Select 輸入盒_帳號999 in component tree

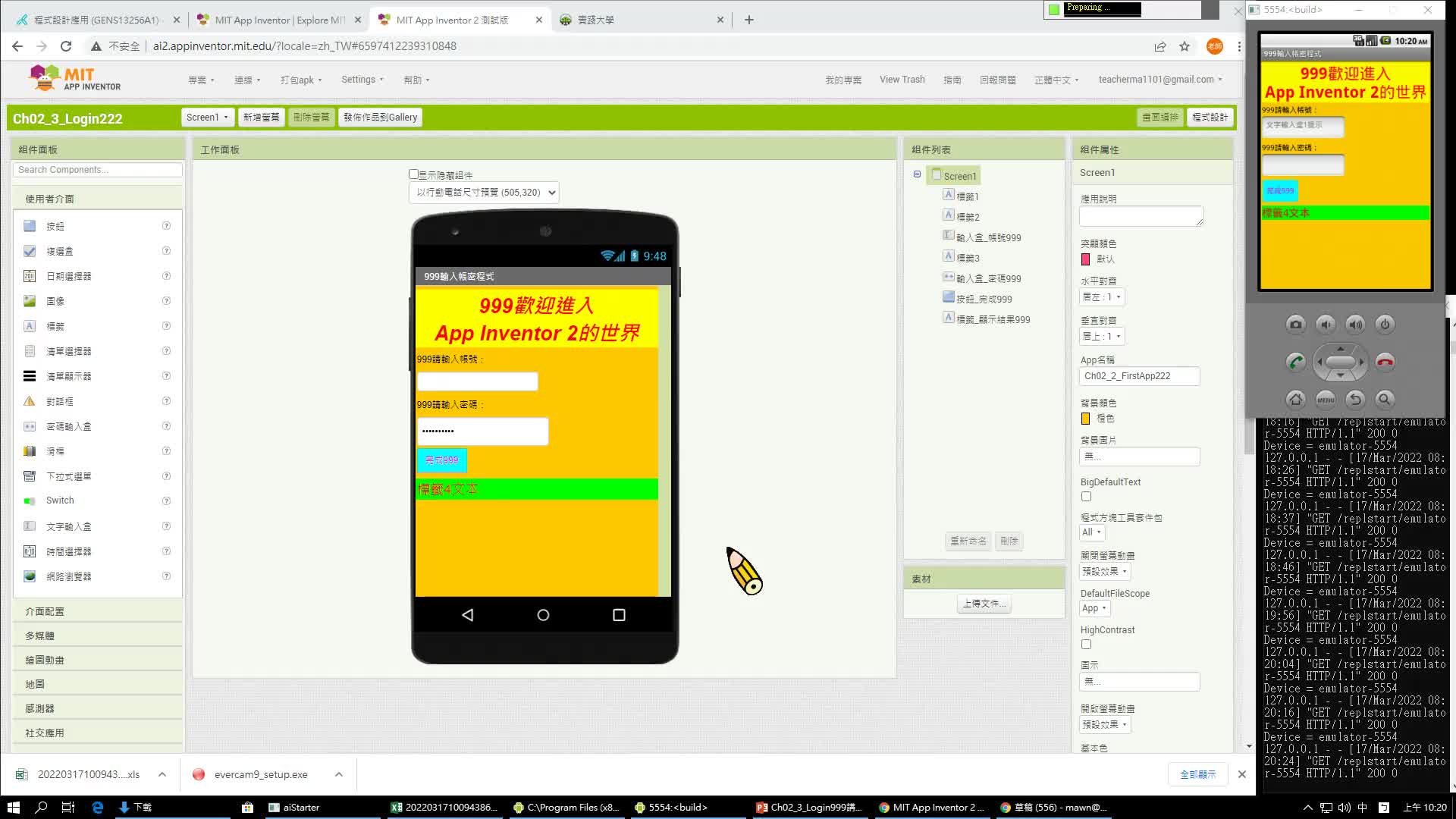point(988,237)
